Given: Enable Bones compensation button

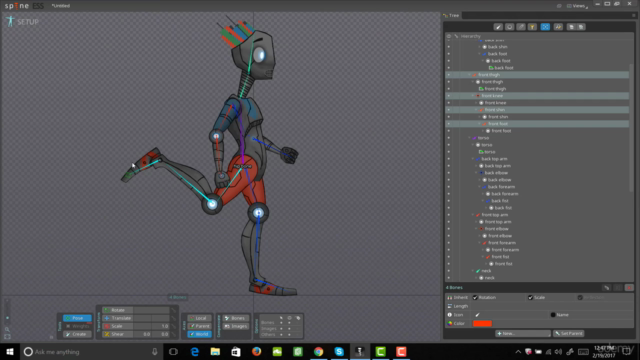Looking at the screenshot, I should click(236, 318).
